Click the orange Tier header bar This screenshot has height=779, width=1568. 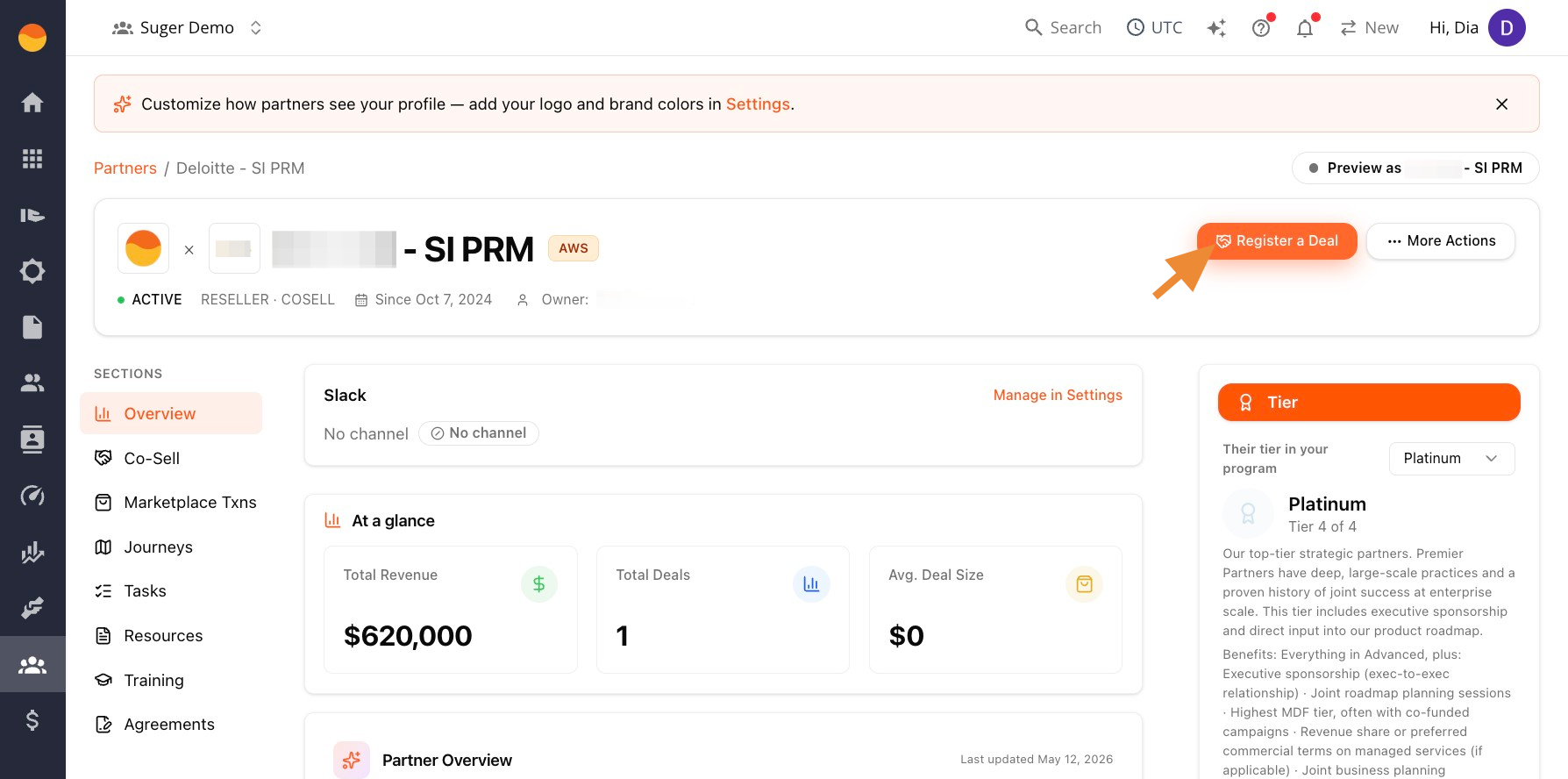pos(1369,403)
